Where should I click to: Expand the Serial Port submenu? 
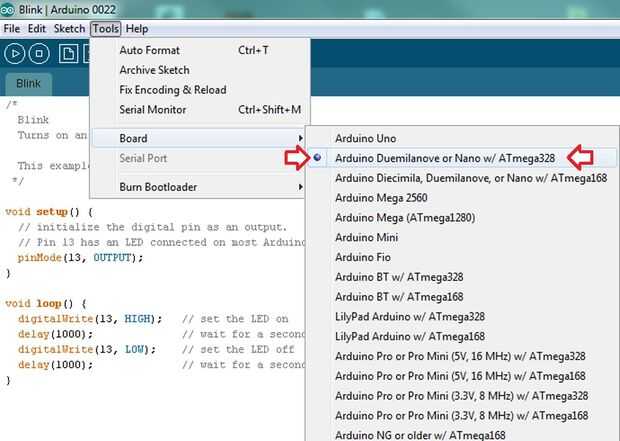coord(199,158)
